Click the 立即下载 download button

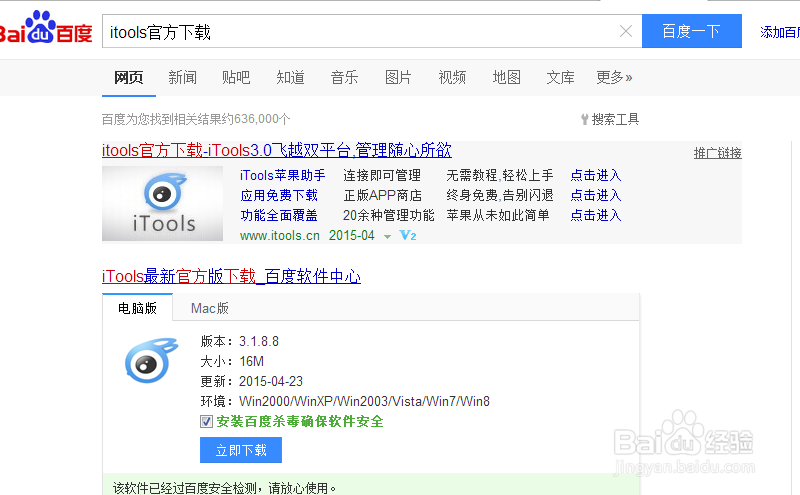tap(241, 450)
